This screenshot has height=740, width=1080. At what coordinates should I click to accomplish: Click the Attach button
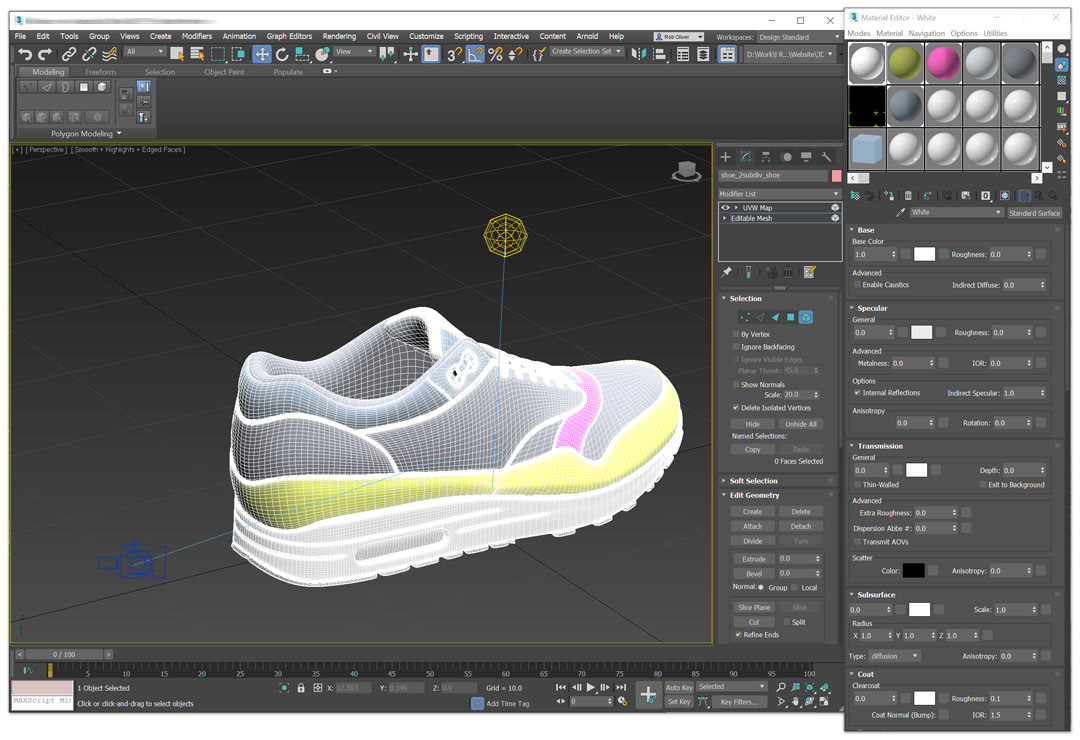(752, 526)
